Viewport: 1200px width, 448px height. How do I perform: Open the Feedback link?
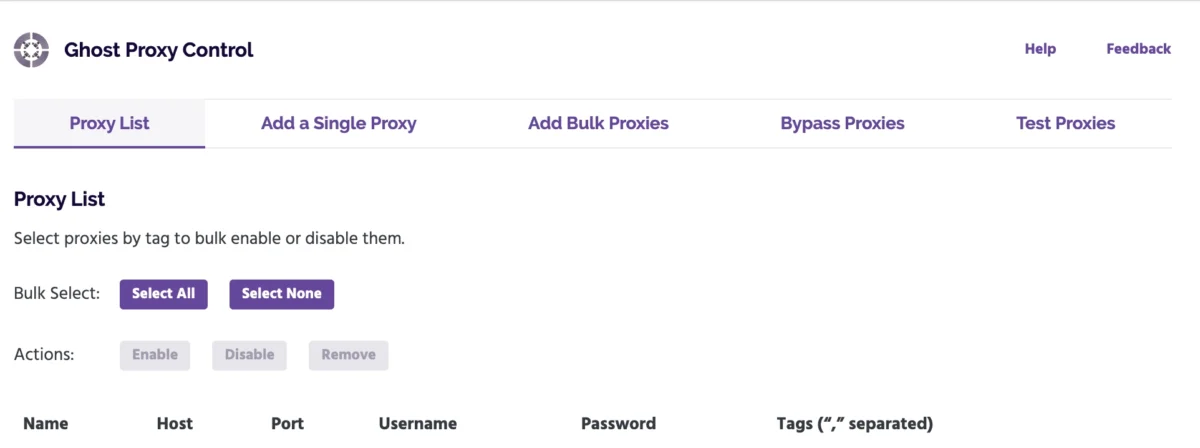coord(1138,49)
